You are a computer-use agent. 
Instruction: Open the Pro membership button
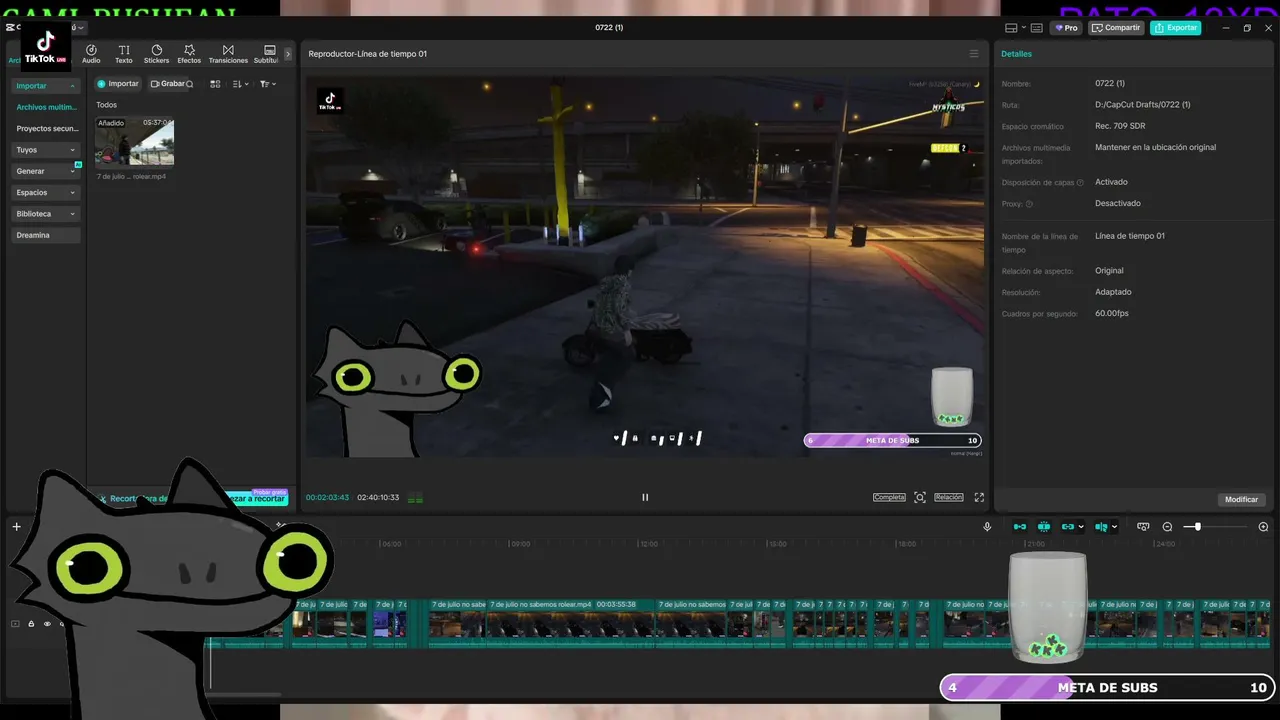(1064, 28)
